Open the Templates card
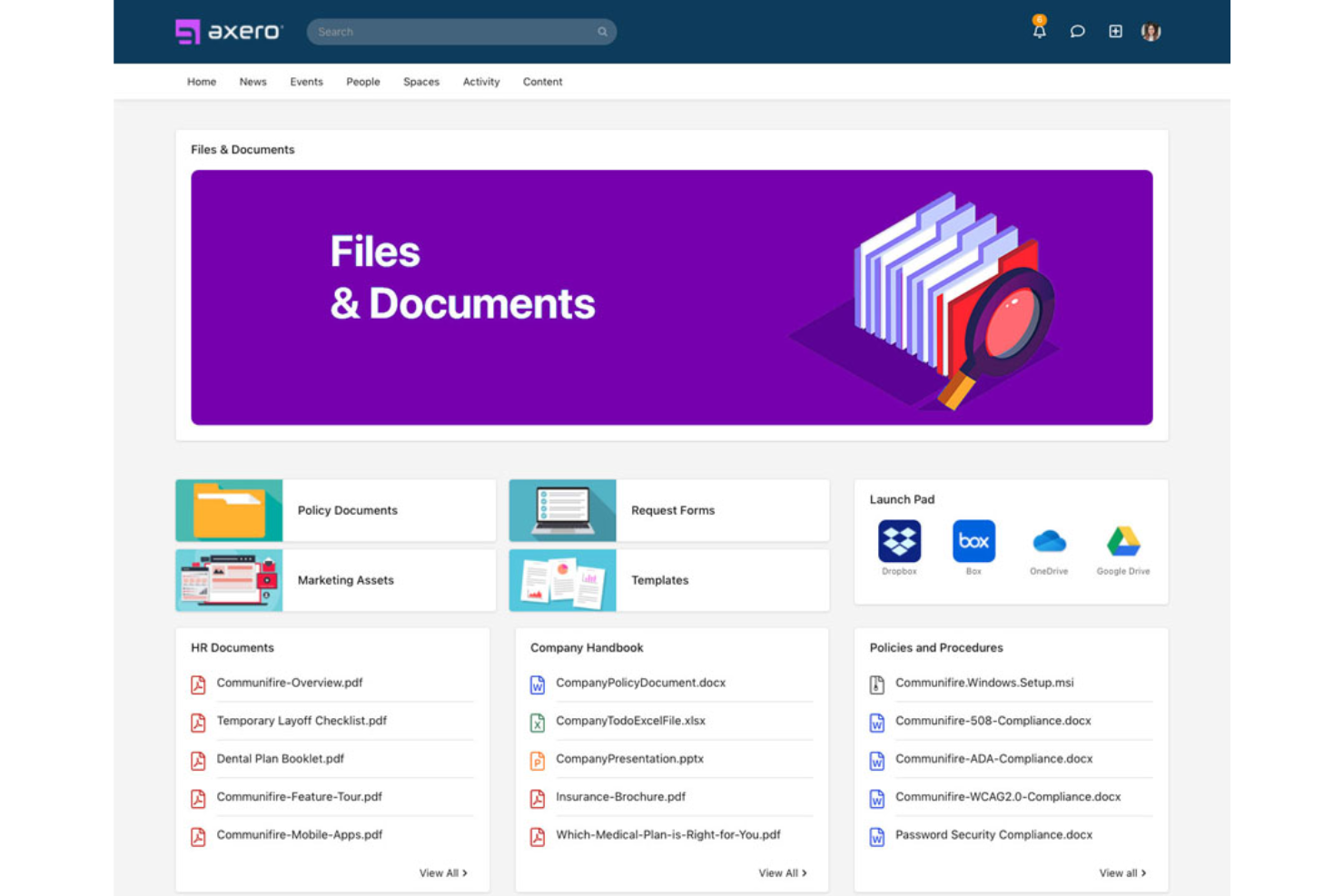Screen dimensions: 1344x896 point(669,580)
